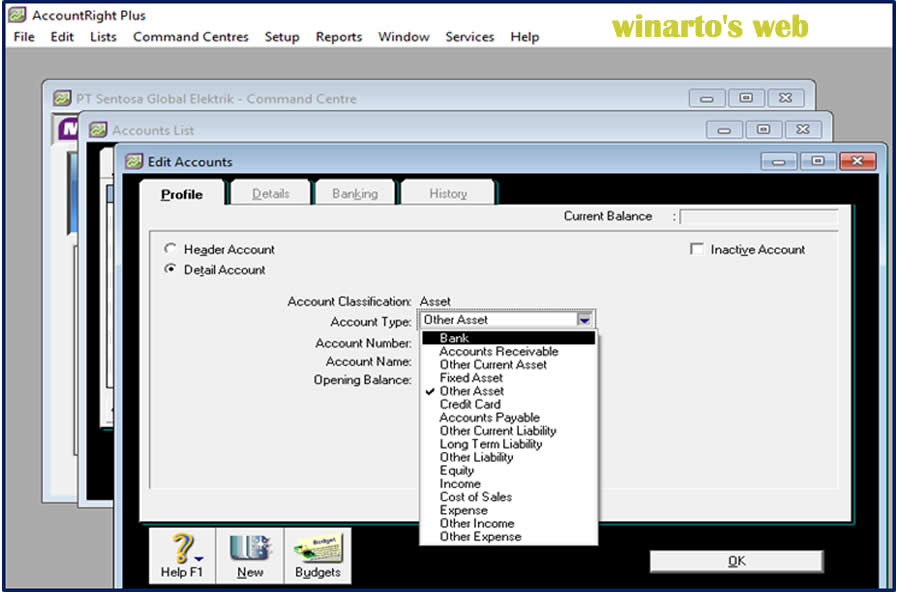Screen dimensions: 898x592
Task: Choose Other Expense at list bottom
Action: point(509,536)
